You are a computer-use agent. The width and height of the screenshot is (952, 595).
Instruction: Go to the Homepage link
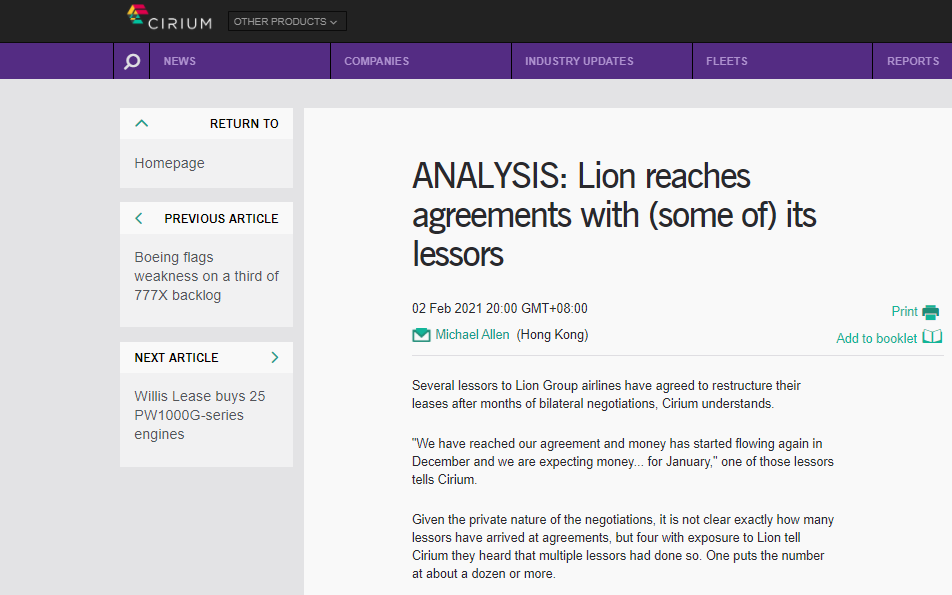pyautogui.click(x=169, y=163)
